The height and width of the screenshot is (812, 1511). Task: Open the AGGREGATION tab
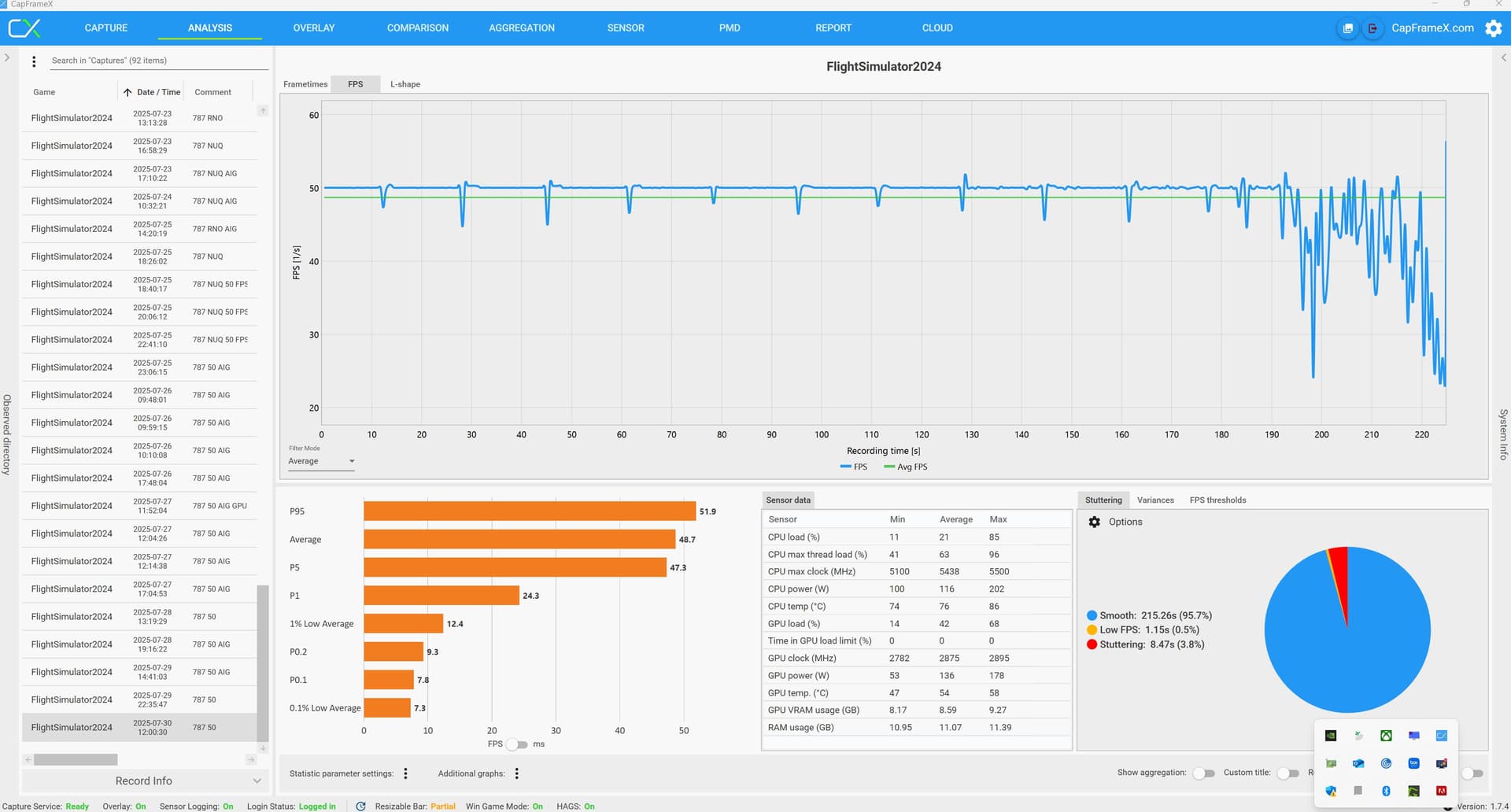point(522,28)
